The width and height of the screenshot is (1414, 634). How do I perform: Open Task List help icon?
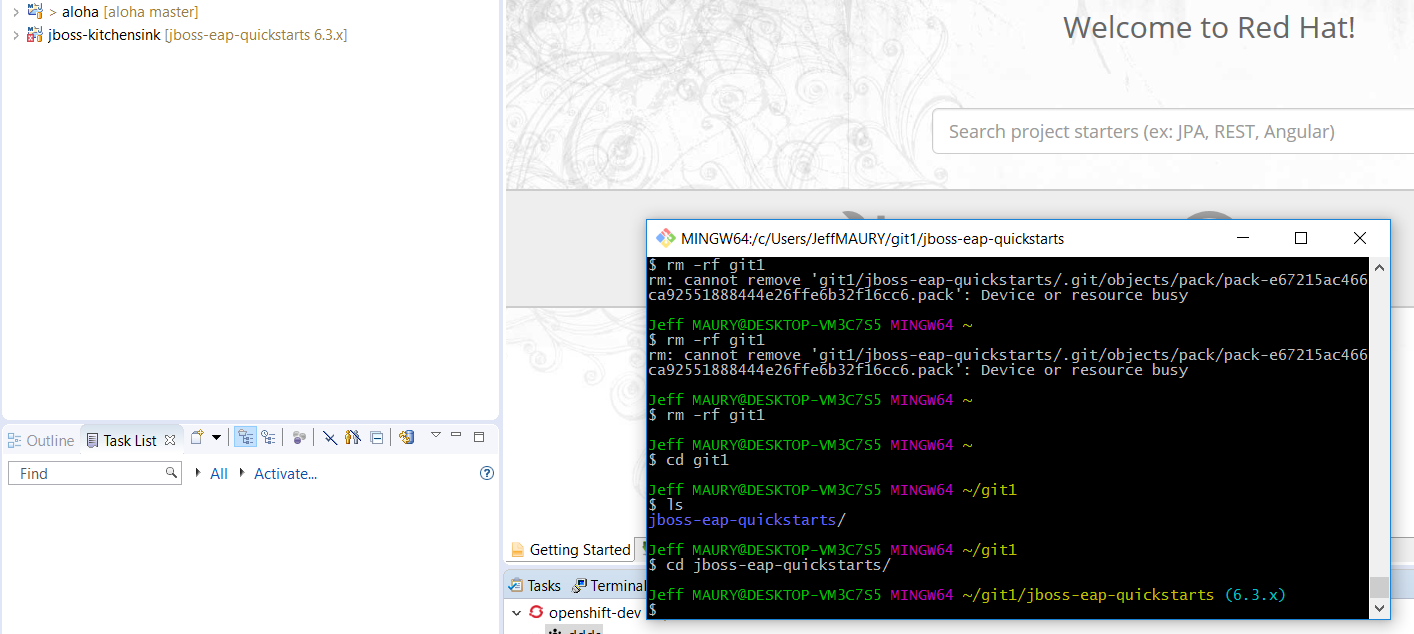pyautogui.click(x=487, y=473)
